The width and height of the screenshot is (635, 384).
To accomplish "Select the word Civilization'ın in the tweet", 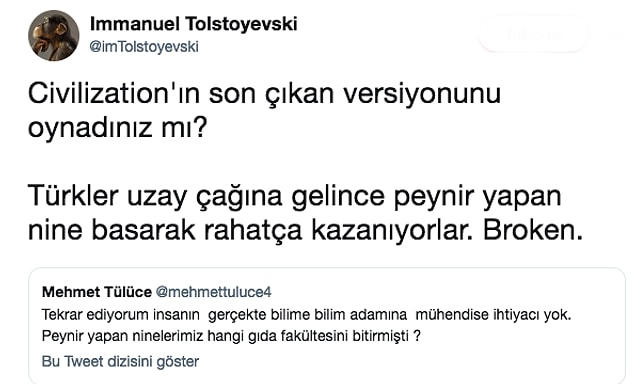I will point(114,94).
